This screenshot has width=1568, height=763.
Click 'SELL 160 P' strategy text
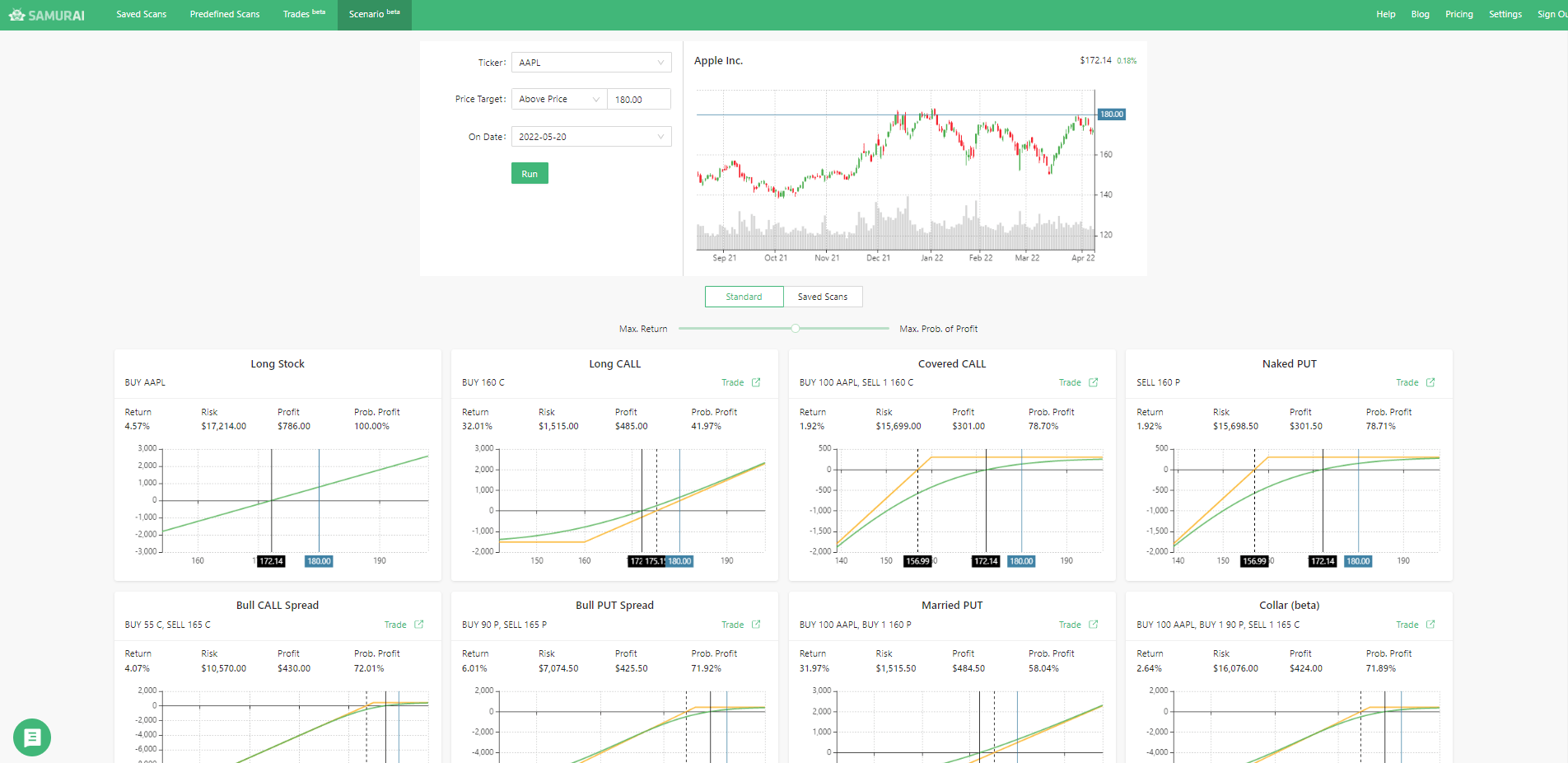(x=1159, y=382)
